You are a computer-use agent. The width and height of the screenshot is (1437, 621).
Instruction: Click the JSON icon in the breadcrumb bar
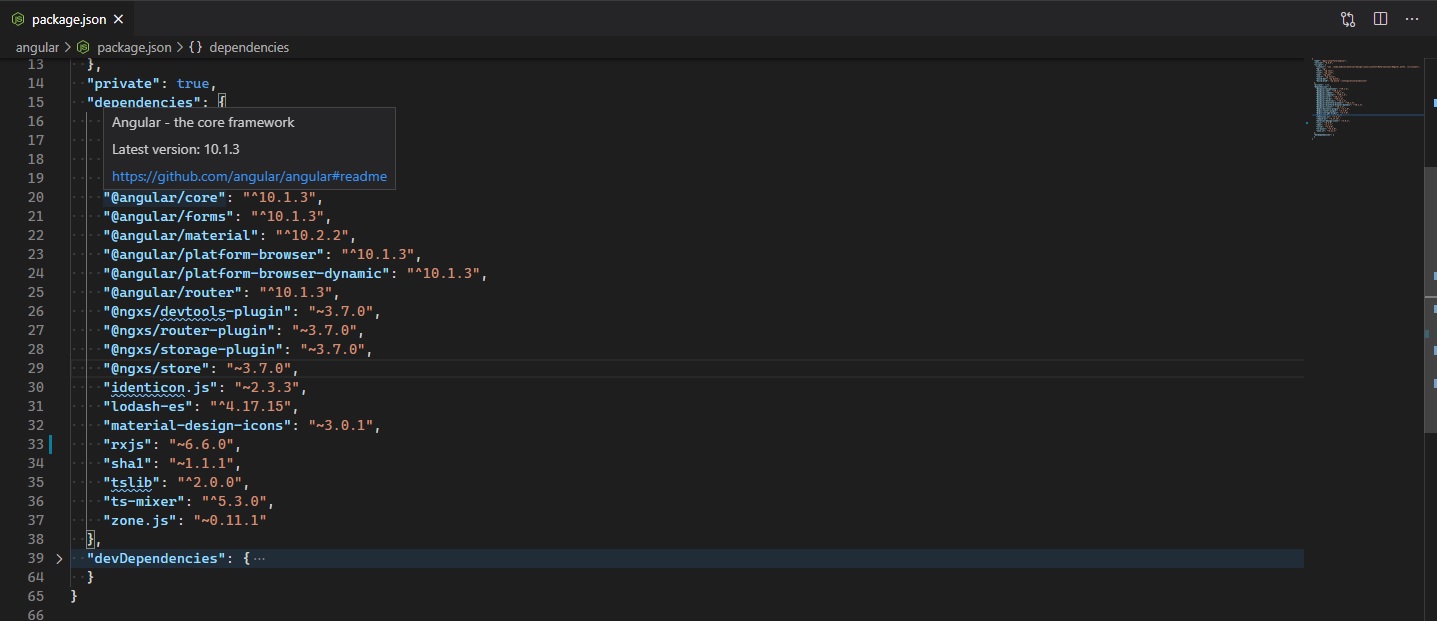coord(85,47)
